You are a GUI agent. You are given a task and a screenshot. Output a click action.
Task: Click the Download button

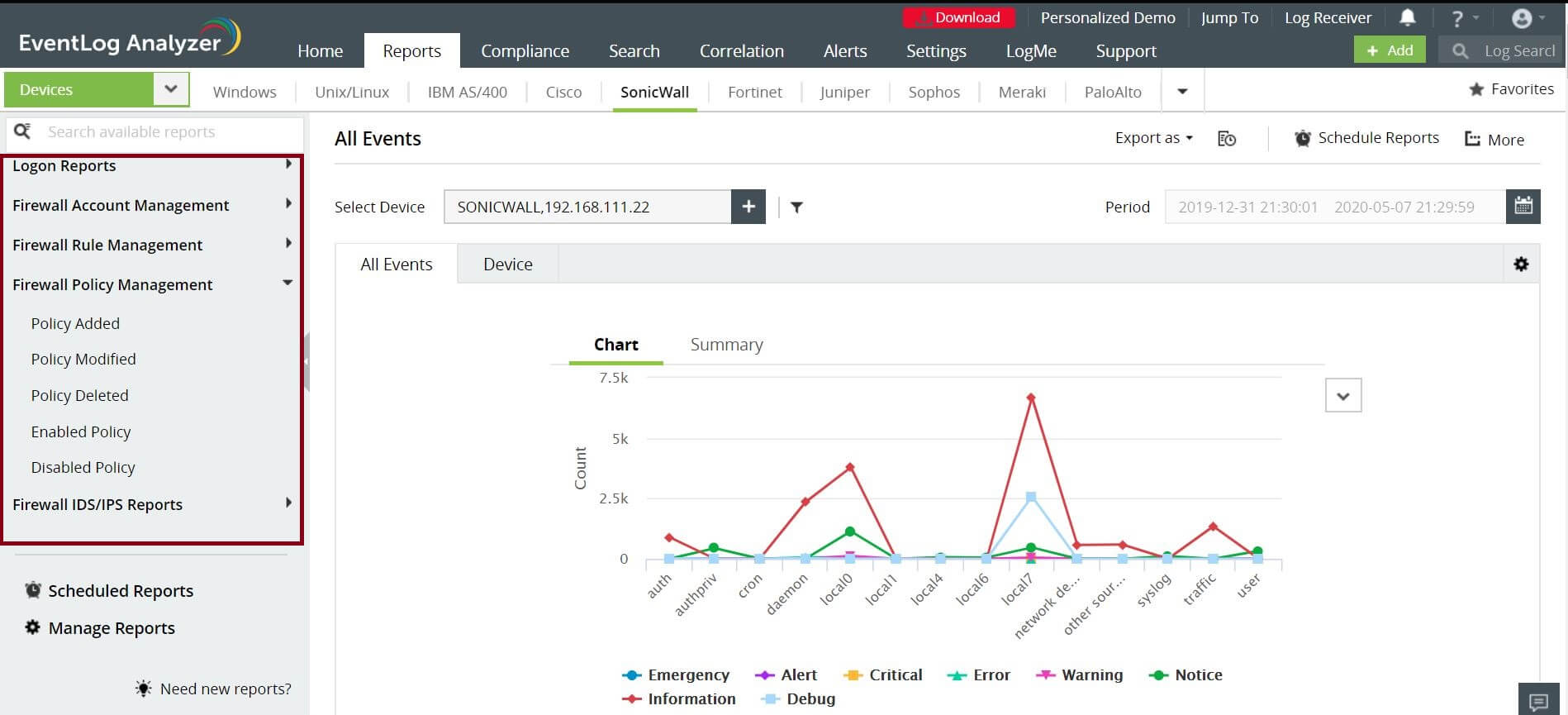click(x=958, y=17)
